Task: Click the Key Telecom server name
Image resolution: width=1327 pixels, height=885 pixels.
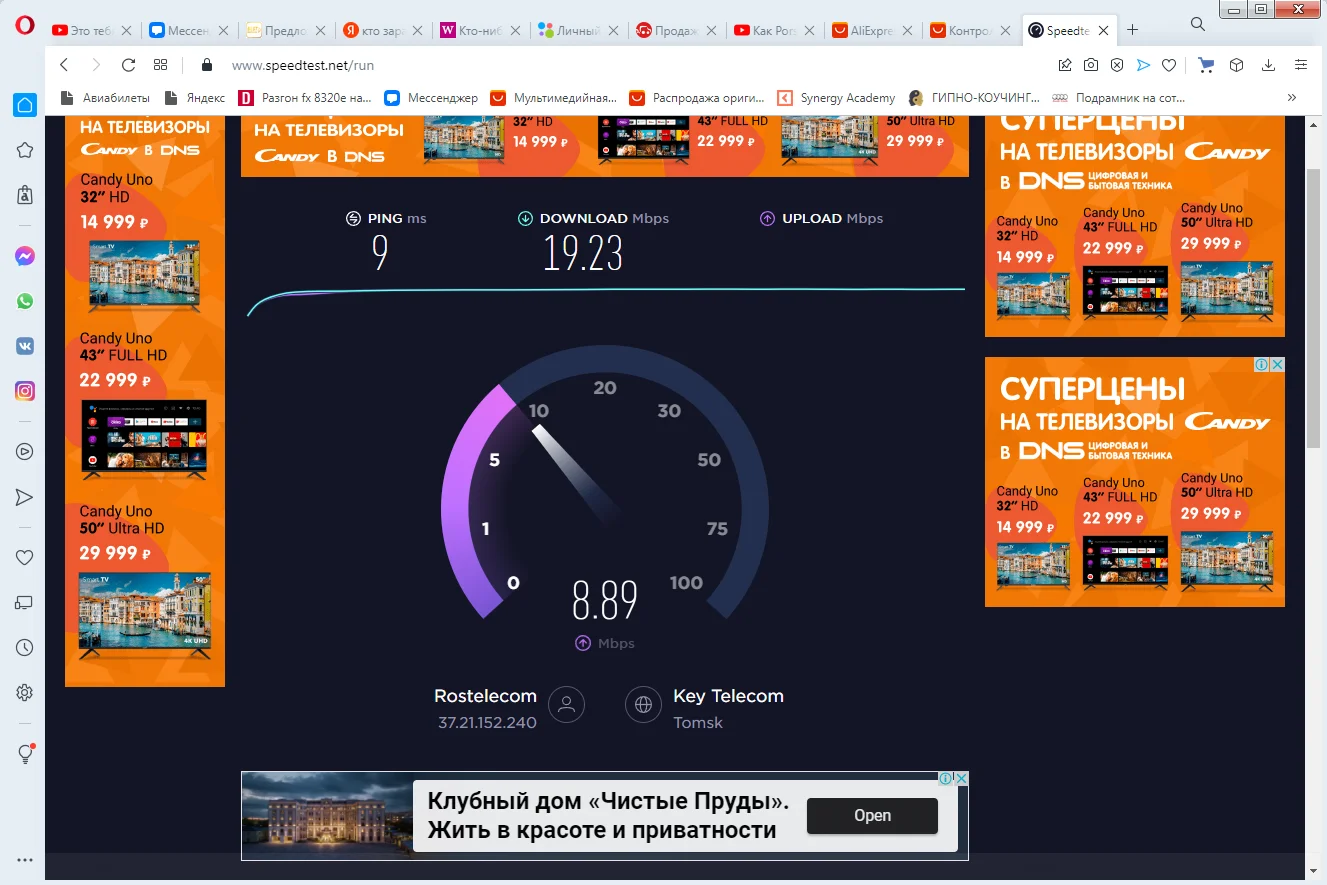Action: (x=728, y=696)
